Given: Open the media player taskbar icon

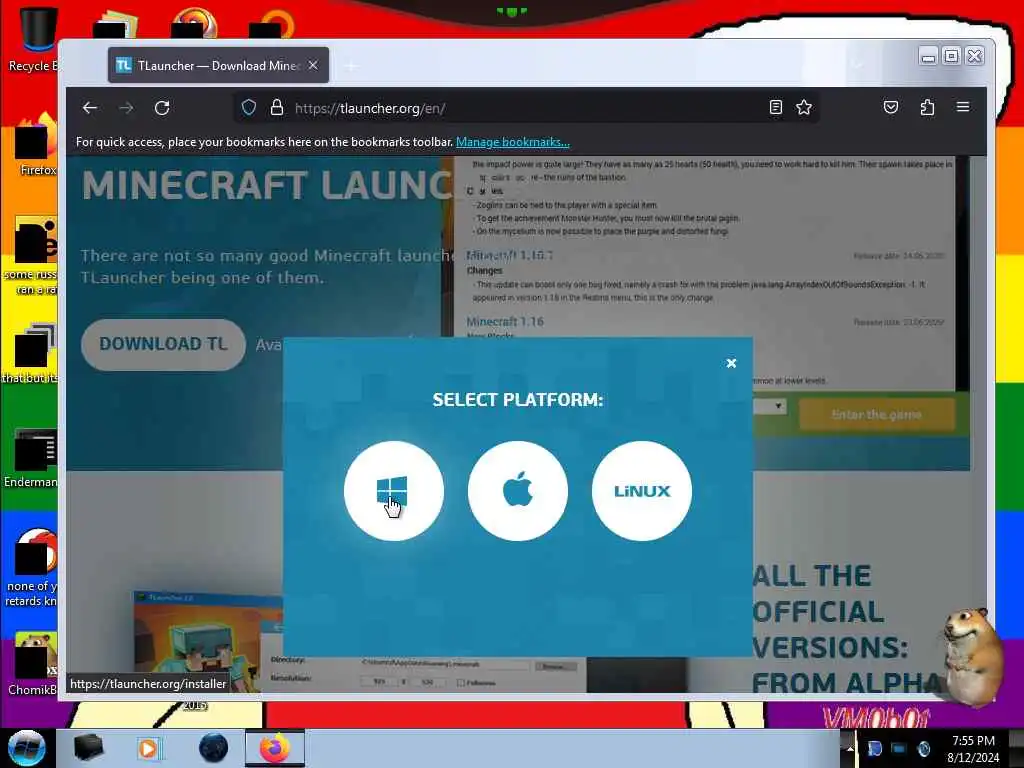Looking at the screenshot, I should pyautogui.click(x=148, y=748).
